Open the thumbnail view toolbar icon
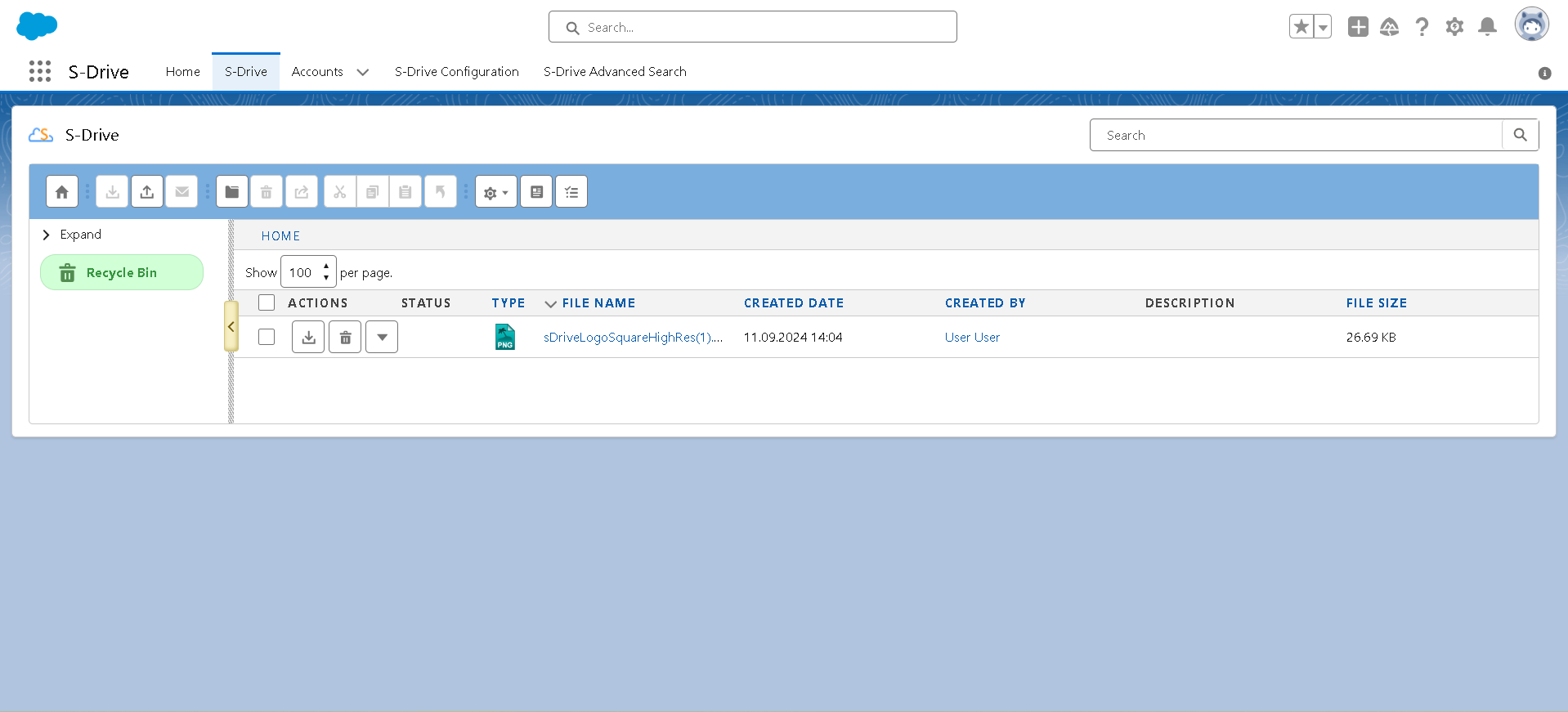Screen dimensions: 1568x712 pos(536,192)
